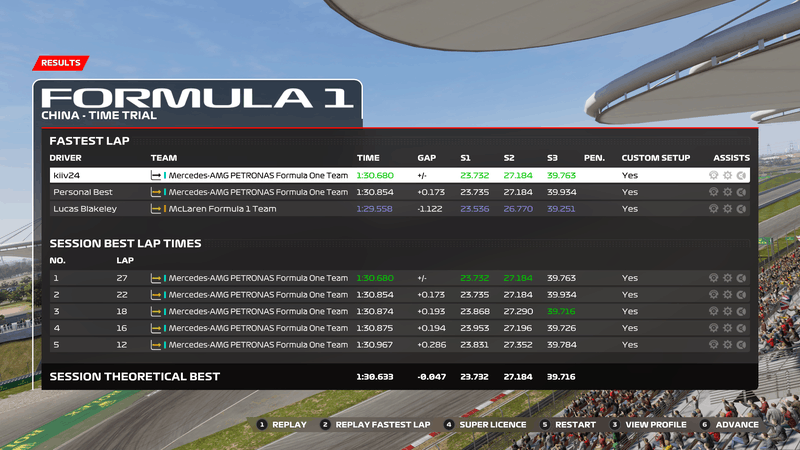Click braking assist icon in Personal Best row

pyautogui.click(x=713, y=192)
